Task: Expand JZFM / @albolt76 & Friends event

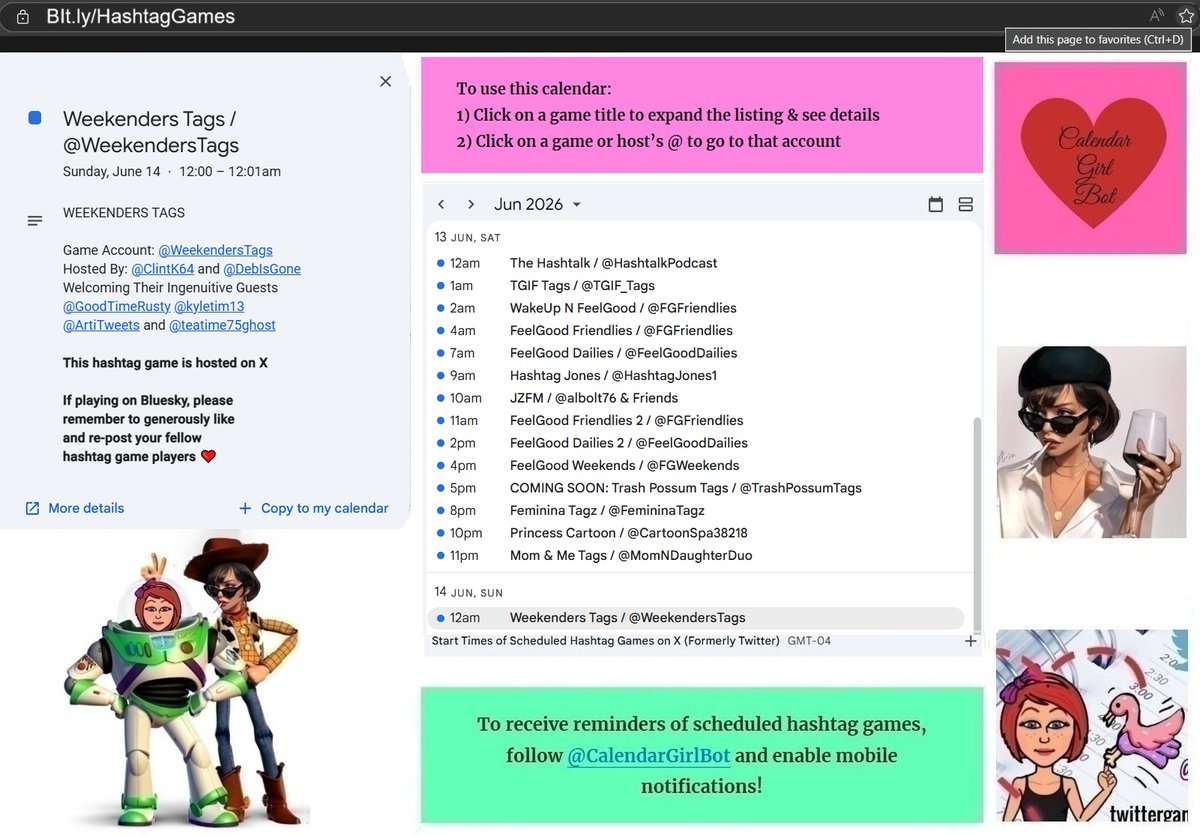Action: click(x=698, y=398)
